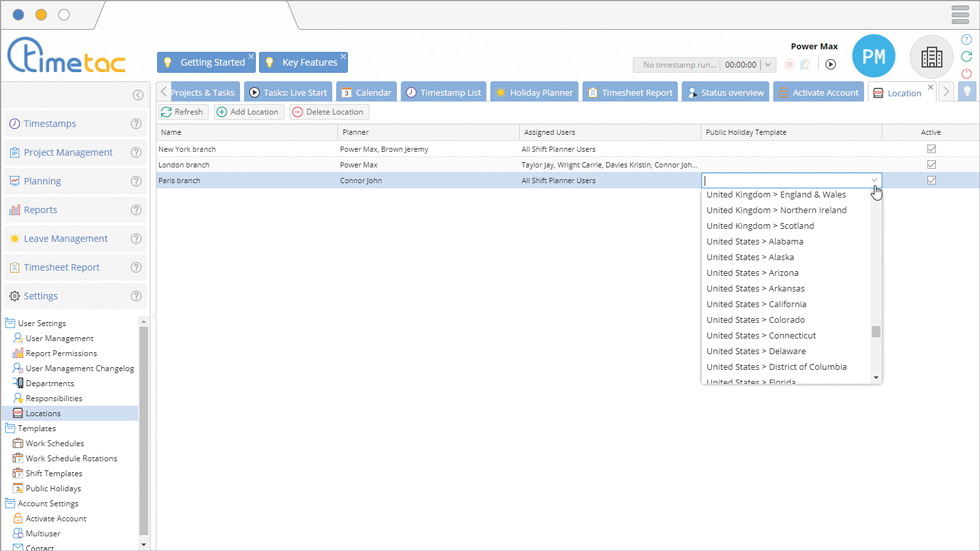The image size is (980, 551).
Task: Select United States > California from list
Action: tap(756, 304)
